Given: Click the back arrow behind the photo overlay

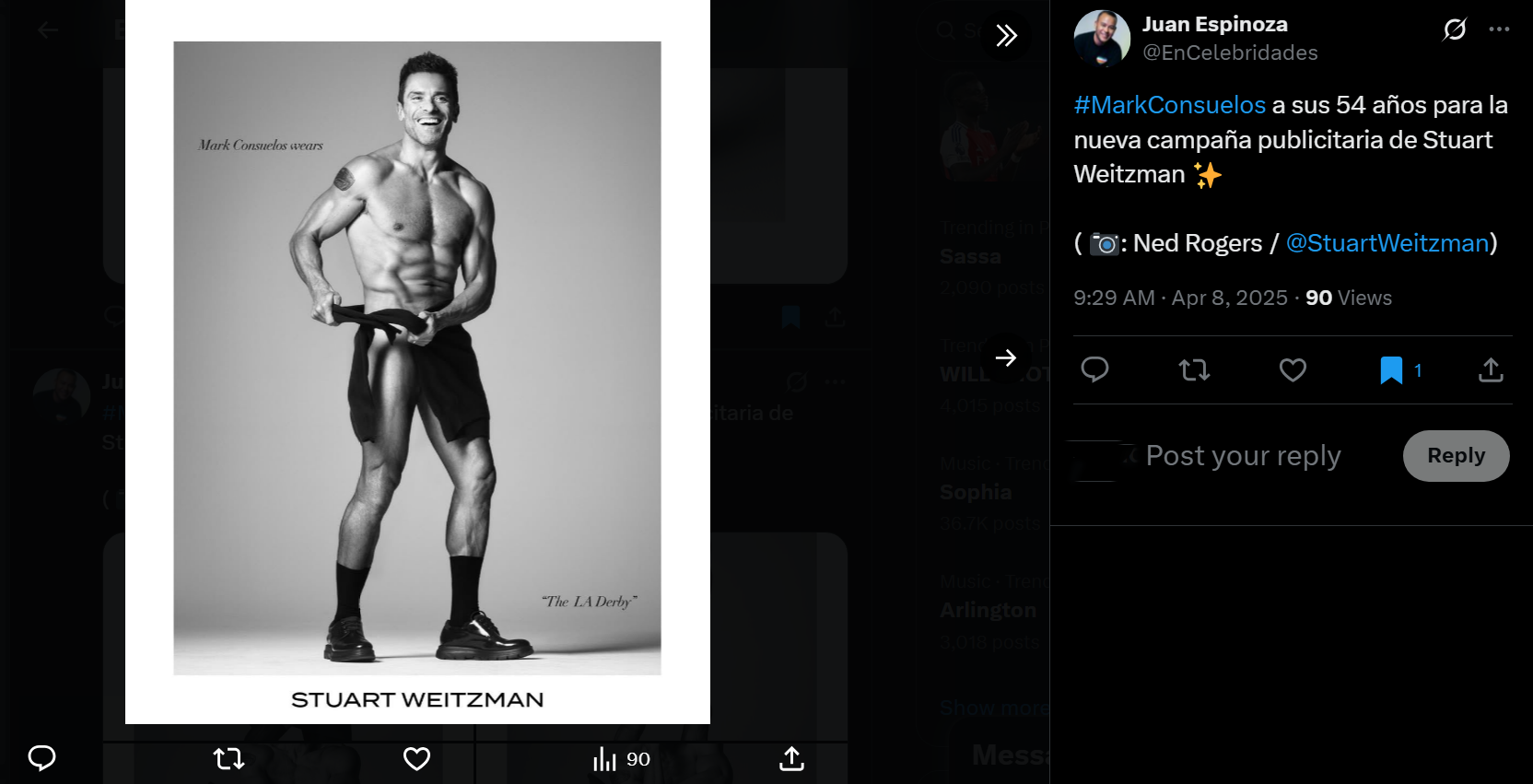Looking at the screenshot, I should click(48, 30).
